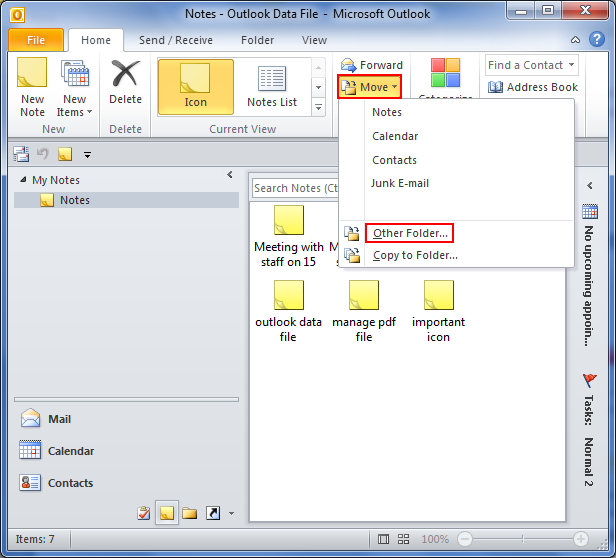The image size is (616, 558).
Task: Switch to Normal view in status bar
Action: (x=383, y=539)
